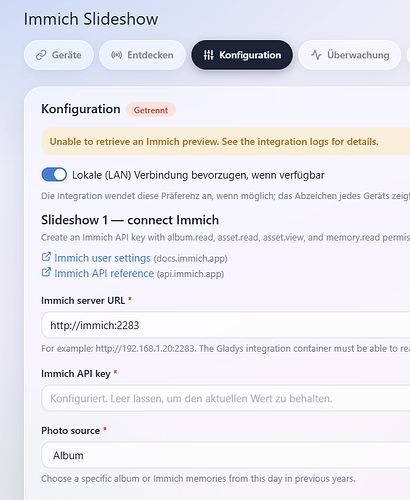Open the Immich API reference link
The width and height of the screenshot is (410, 500).
pos(104,273)
